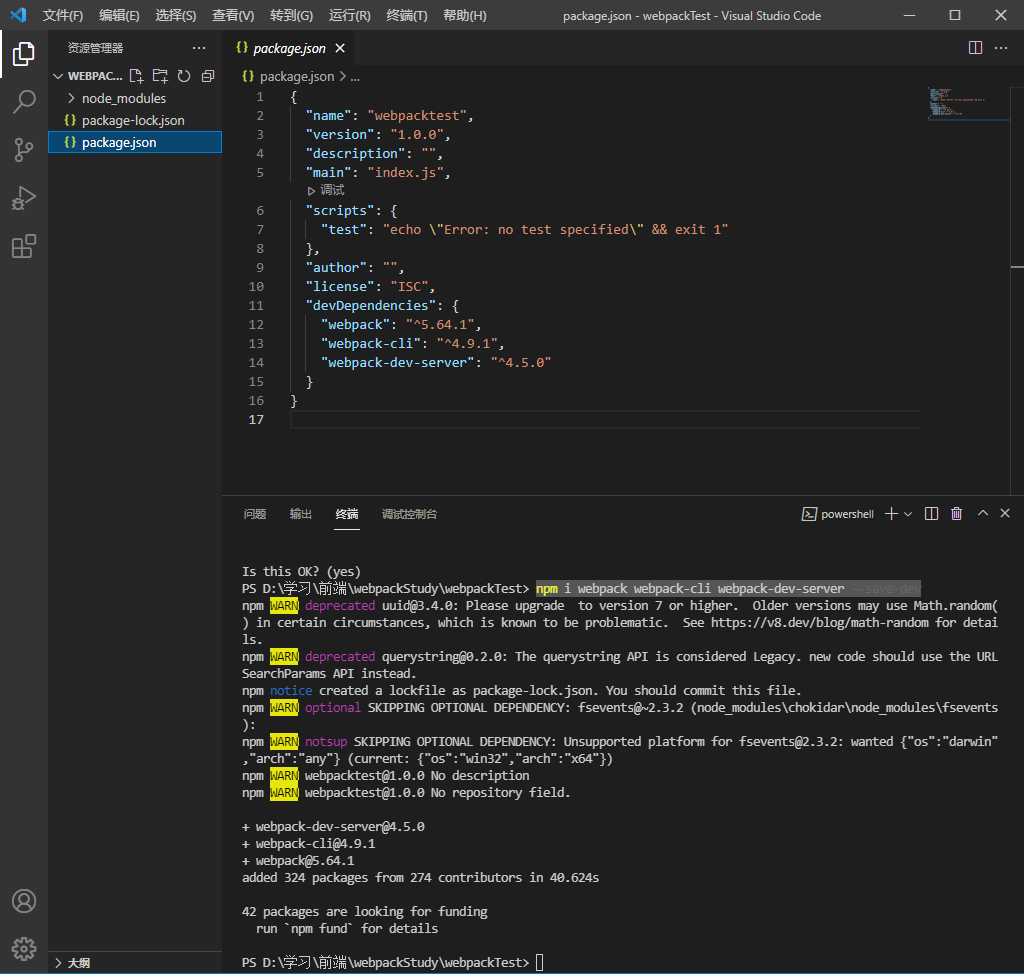The image size is (1024, 974).
Task: Collapse the WEBPAC... workspace folder section
Action: click(x=88, y=76)
